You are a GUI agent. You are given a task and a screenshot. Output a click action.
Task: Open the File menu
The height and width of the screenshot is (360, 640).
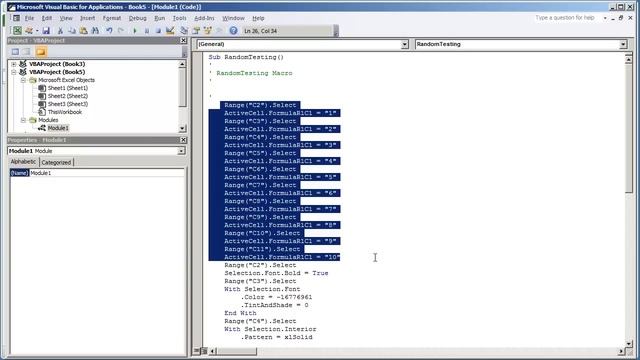click(x=29, y=18)
